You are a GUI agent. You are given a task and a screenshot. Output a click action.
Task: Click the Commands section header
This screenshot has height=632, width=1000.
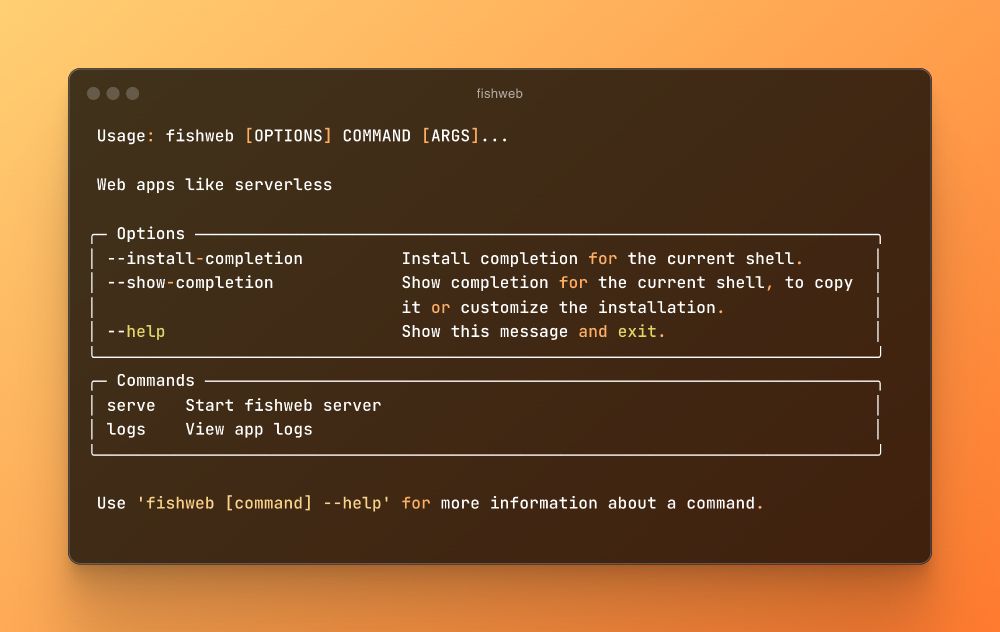point(155,381)
